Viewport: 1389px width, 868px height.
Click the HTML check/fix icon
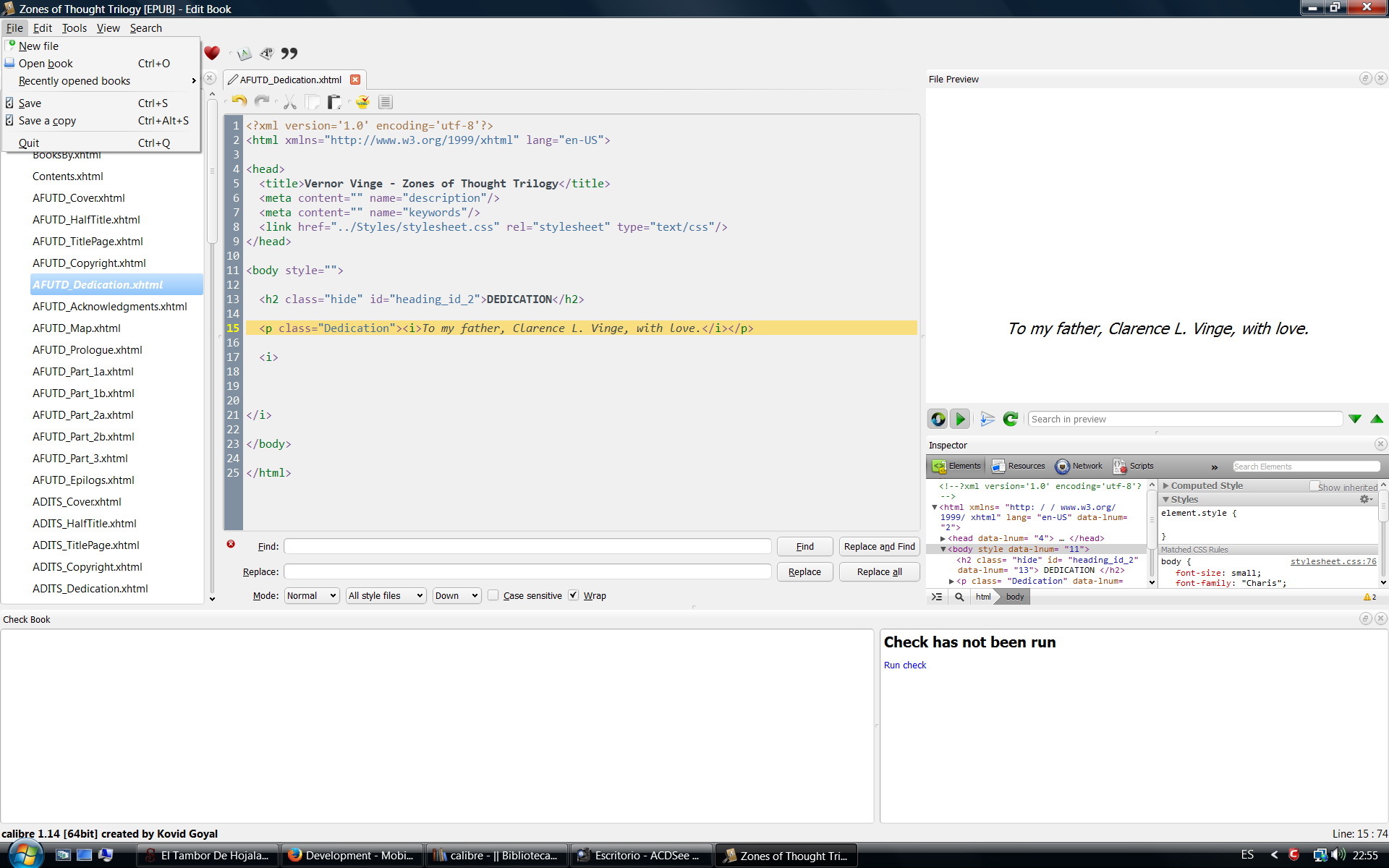[x=362, y=102]
